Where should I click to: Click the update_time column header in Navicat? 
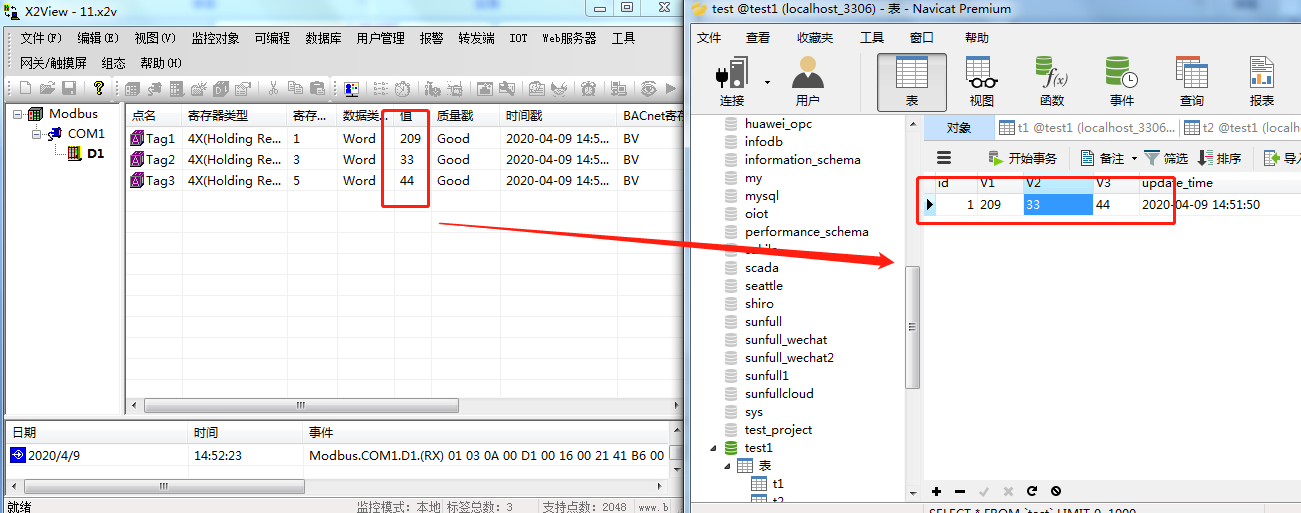(x=1219, y=183)
